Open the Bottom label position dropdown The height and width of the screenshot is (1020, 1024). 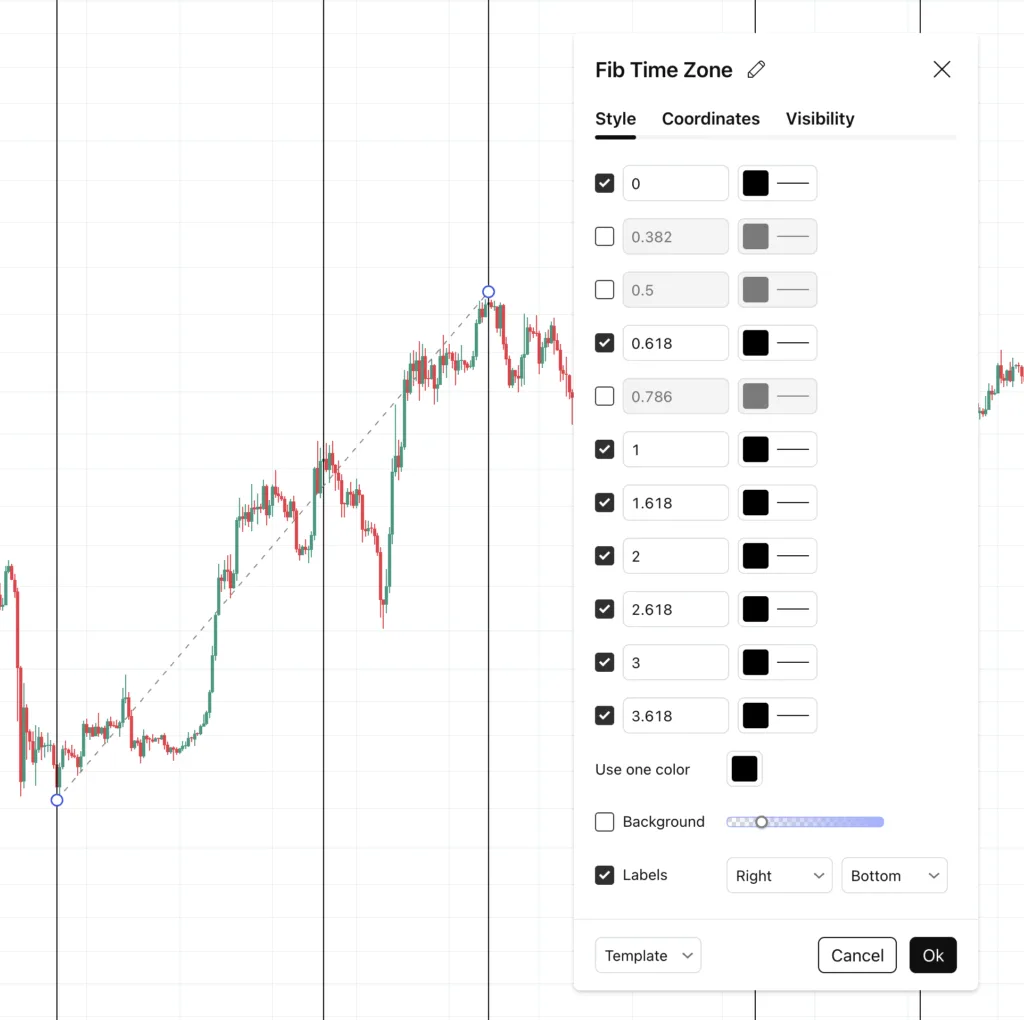click(x=893, y=875)
